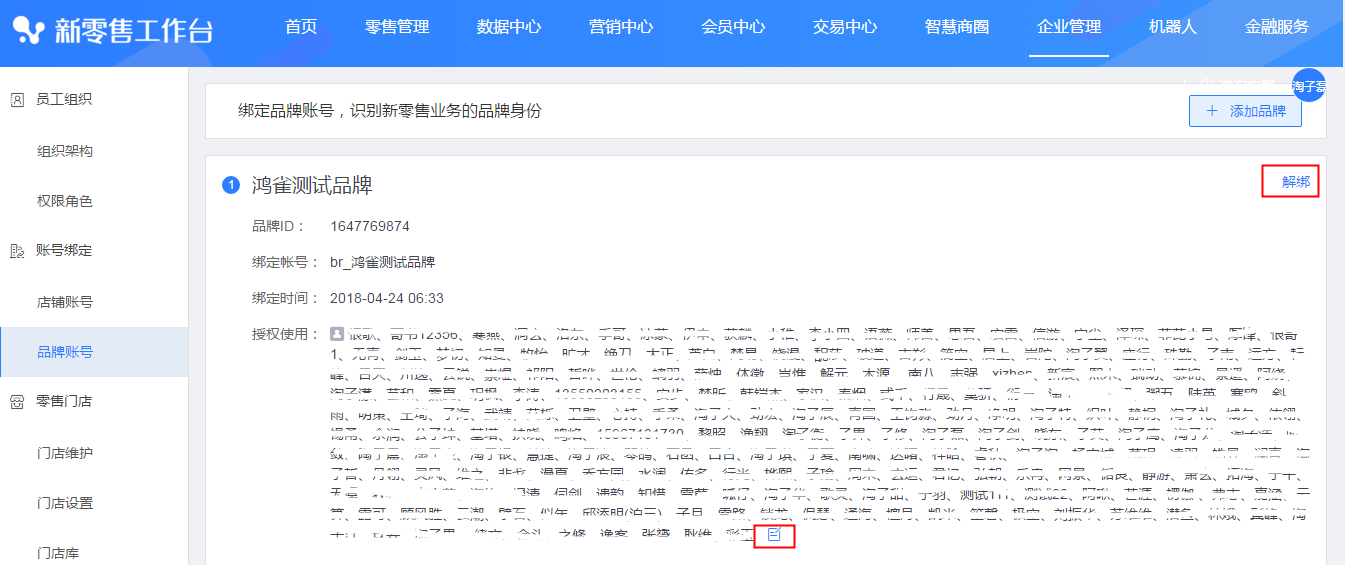Expand the 账号绑定 sidebar section
This screenshot has height=565, width=1345.
tap(64, 250)
